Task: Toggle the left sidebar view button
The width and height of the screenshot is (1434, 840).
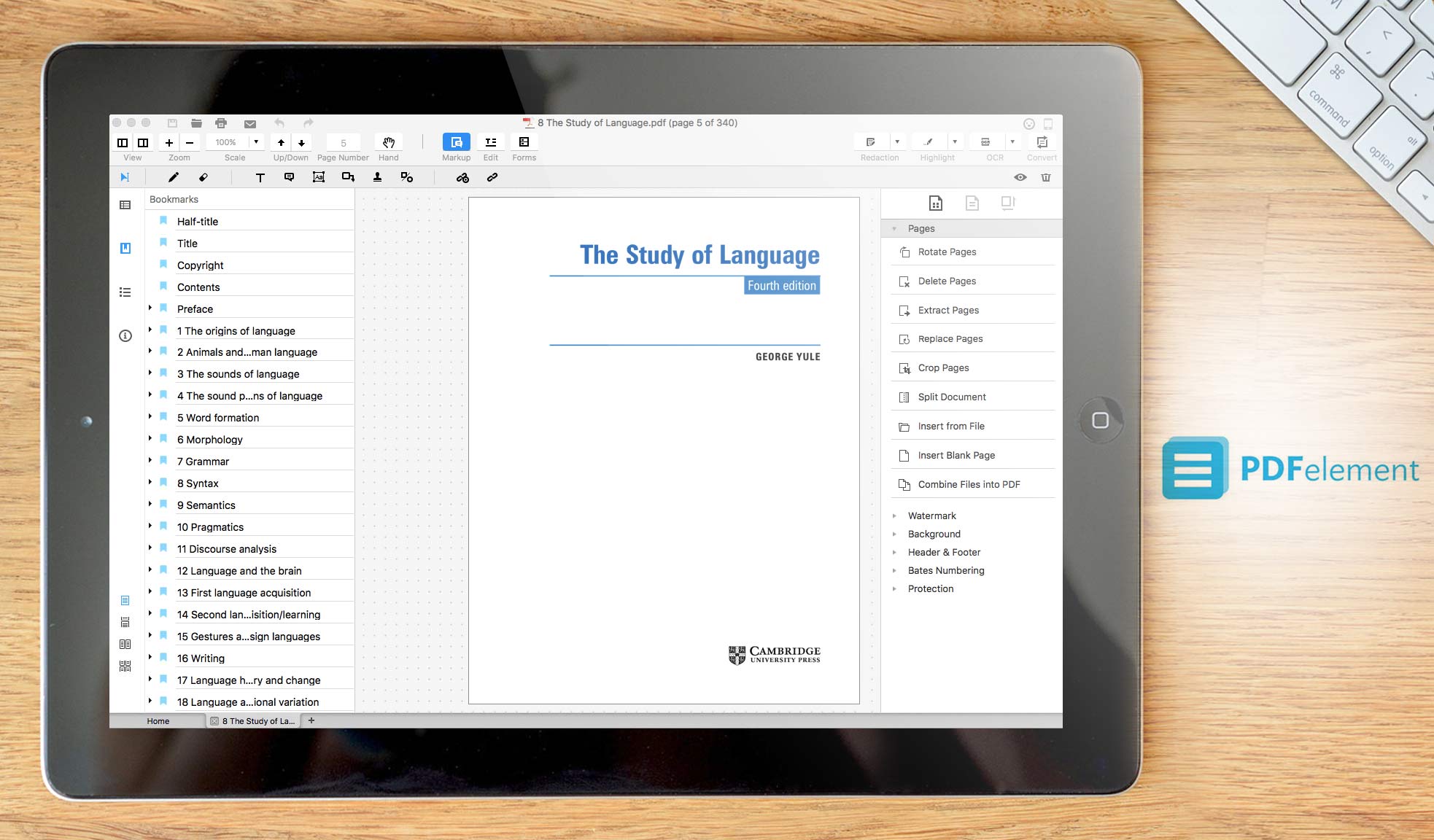Action: 123,143
